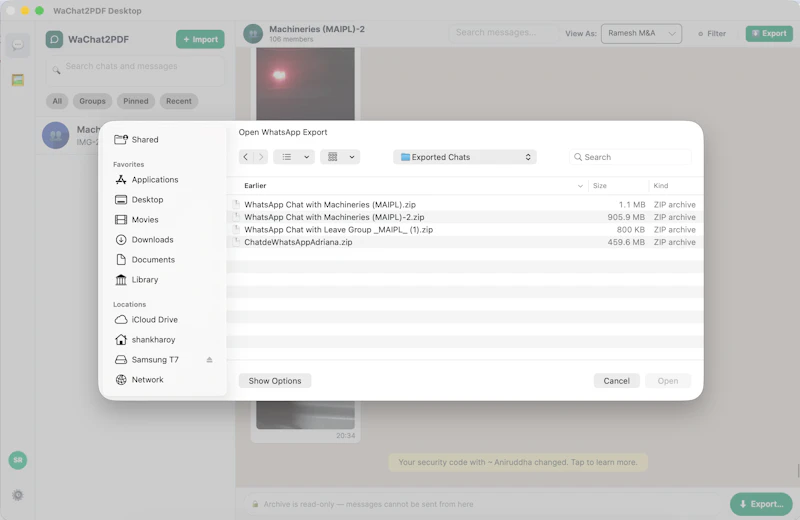The width and height of the screenshot is (800, 520).
Task: Select the Groups chats filter
Action: click(92, 101)
